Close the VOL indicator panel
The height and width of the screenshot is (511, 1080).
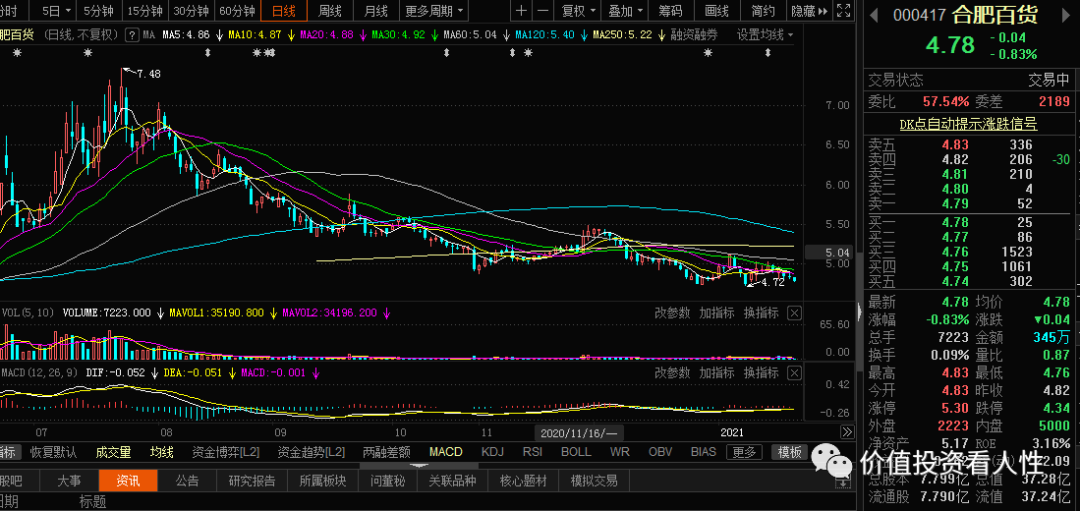[x=794, y=313]
